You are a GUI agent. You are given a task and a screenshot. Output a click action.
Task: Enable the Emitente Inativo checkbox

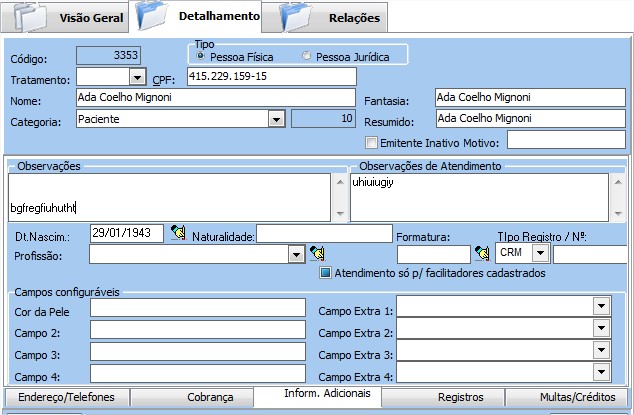pyautogui.click(x=372, y=142)
